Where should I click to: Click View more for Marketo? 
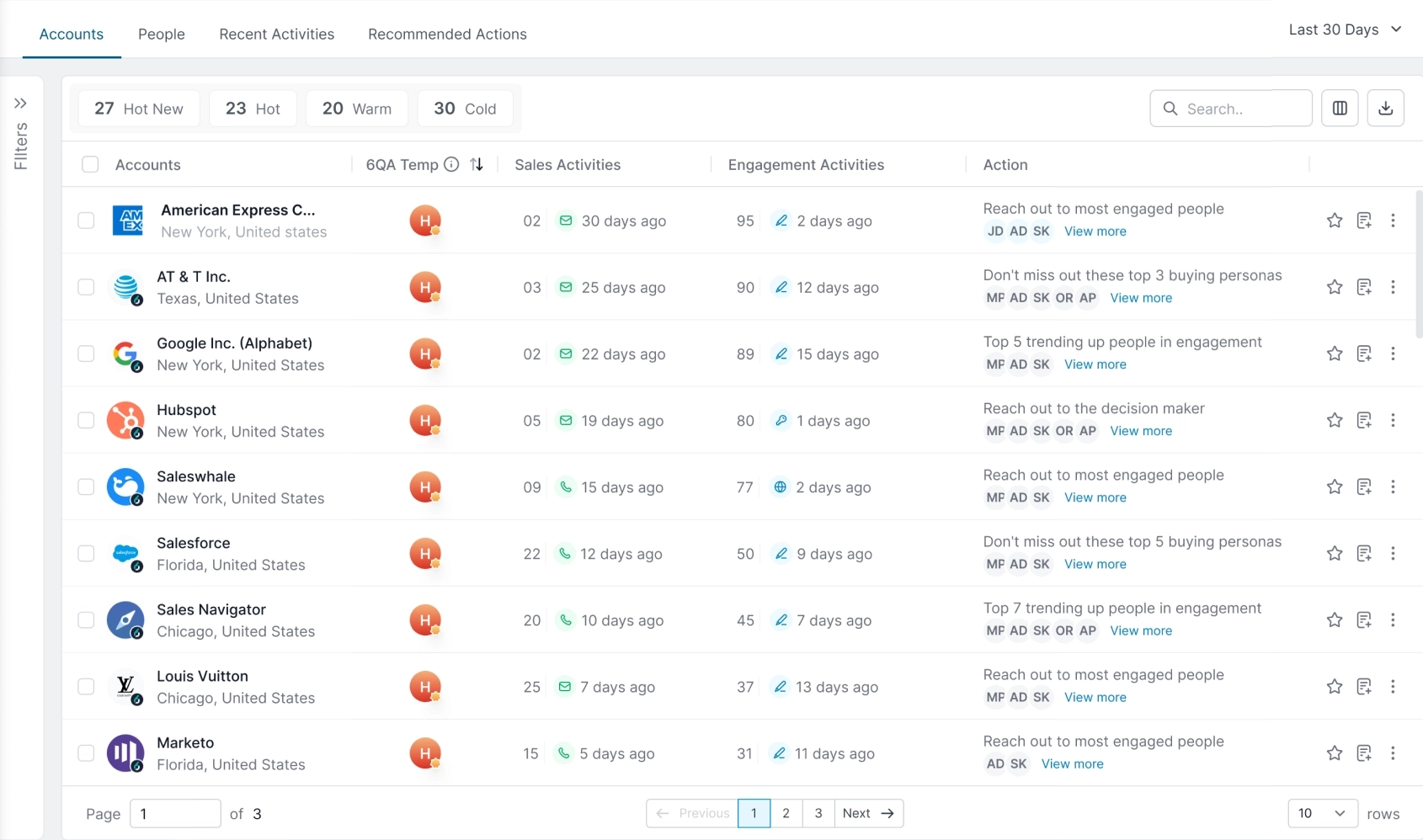tap(1072, 763)
